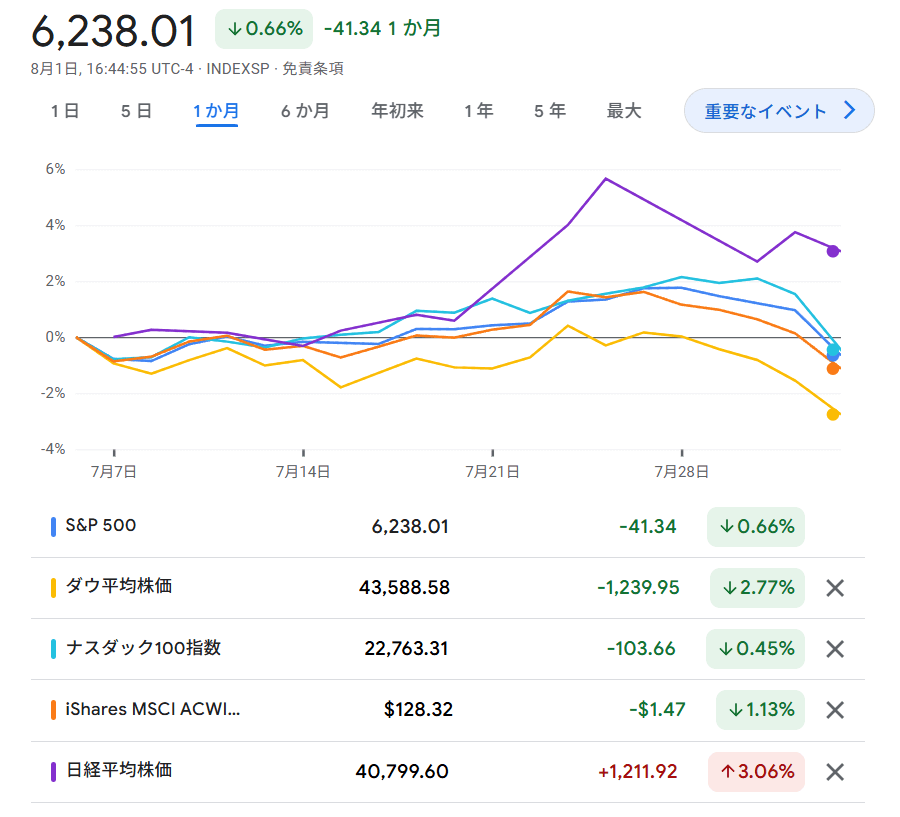The height and width of the screenshot is (817, 900).
Task: Click the headline -41.34 1か月 text
Action: pyautogui.click(x=382, y=28)
